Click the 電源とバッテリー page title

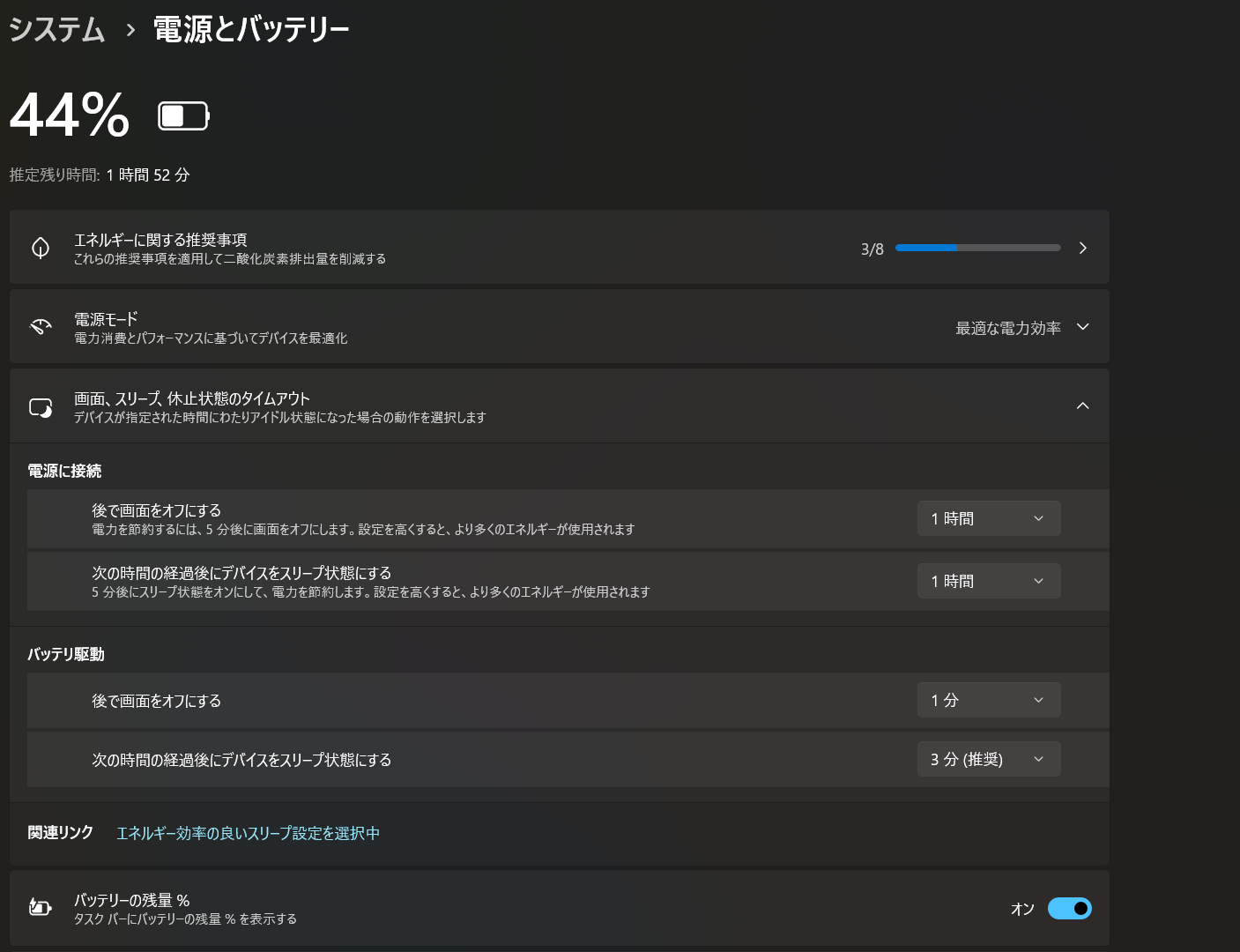point(252,30)
